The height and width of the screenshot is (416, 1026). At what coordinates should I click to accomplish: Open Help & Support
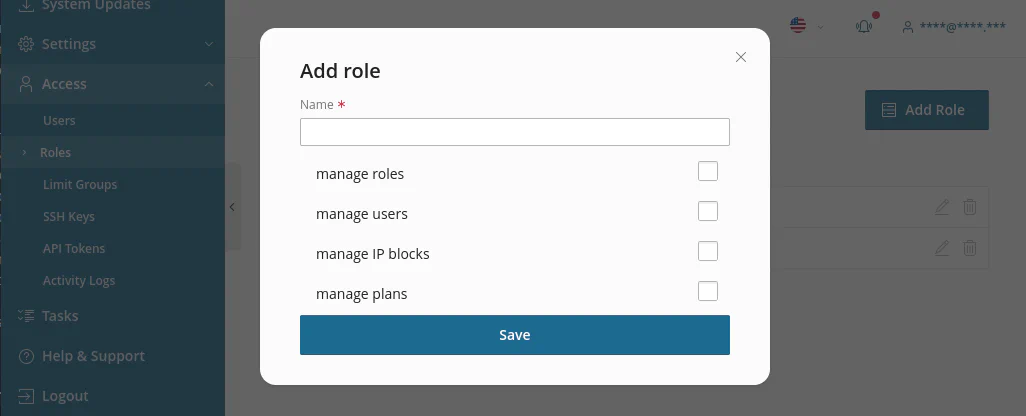pos(94,356)
